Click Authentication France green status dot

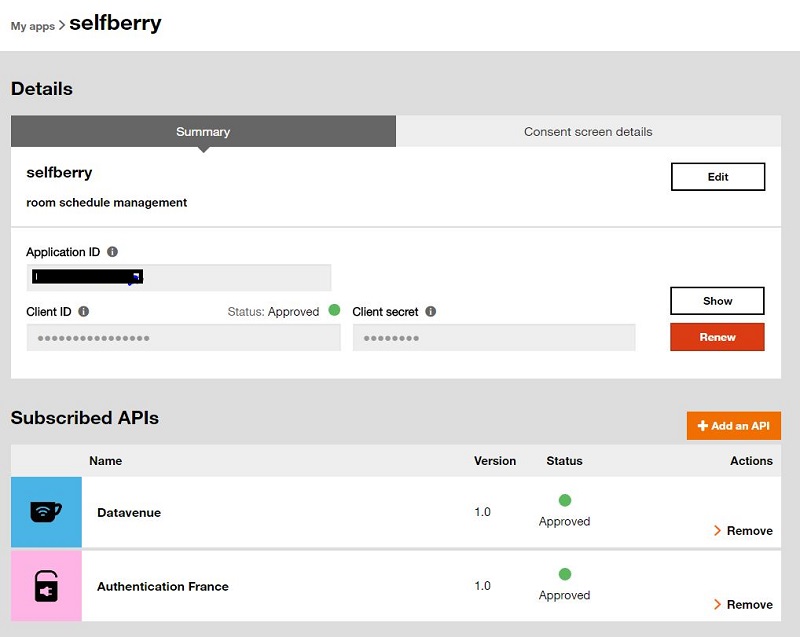coord(565,574)
